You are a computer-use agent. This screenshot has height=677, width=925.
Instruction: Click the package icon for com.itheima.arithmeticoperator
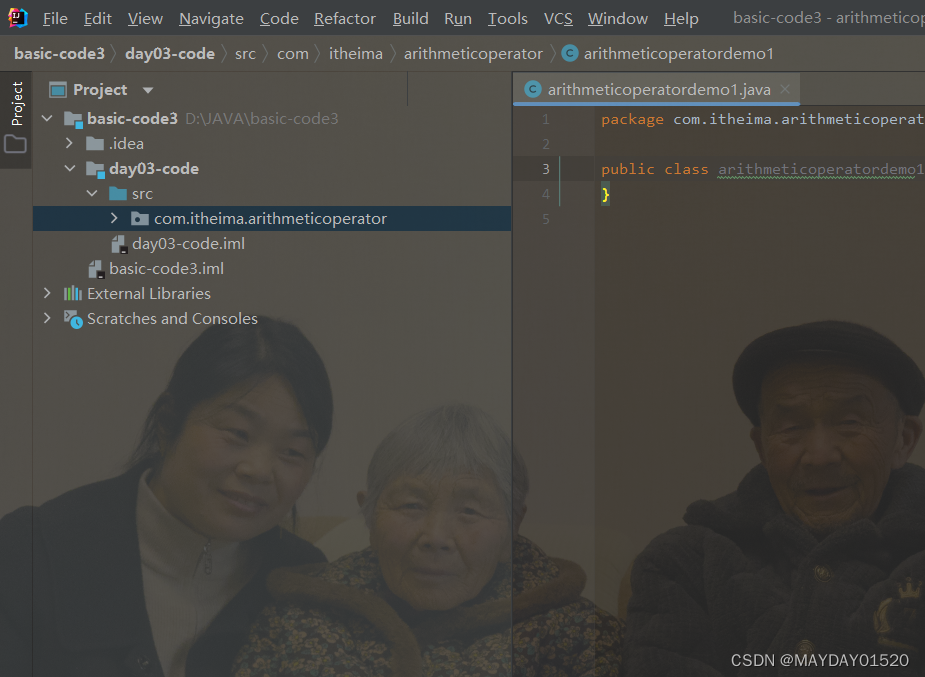140,219
